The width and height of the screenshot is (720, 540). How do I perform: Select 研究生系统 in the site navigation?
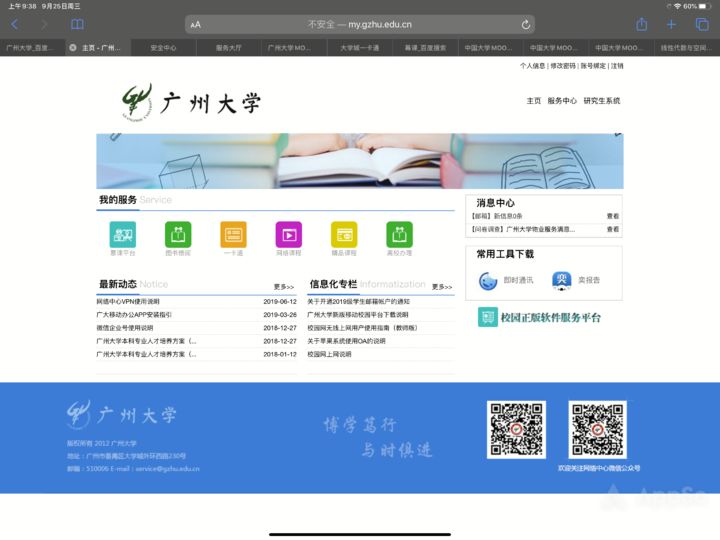coord(602,101)
